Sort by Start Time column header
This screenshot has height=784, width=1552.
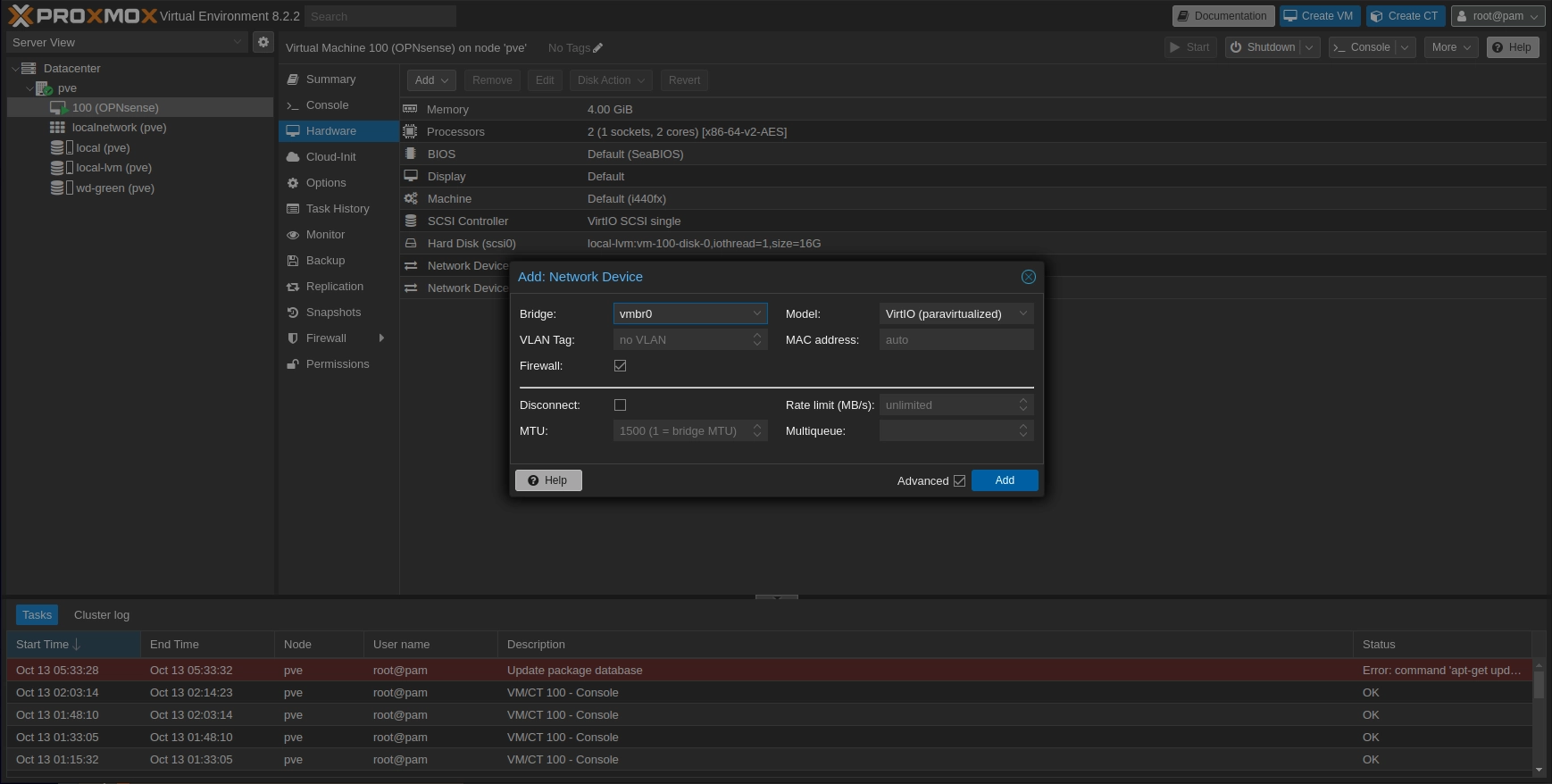coord(73,645)
